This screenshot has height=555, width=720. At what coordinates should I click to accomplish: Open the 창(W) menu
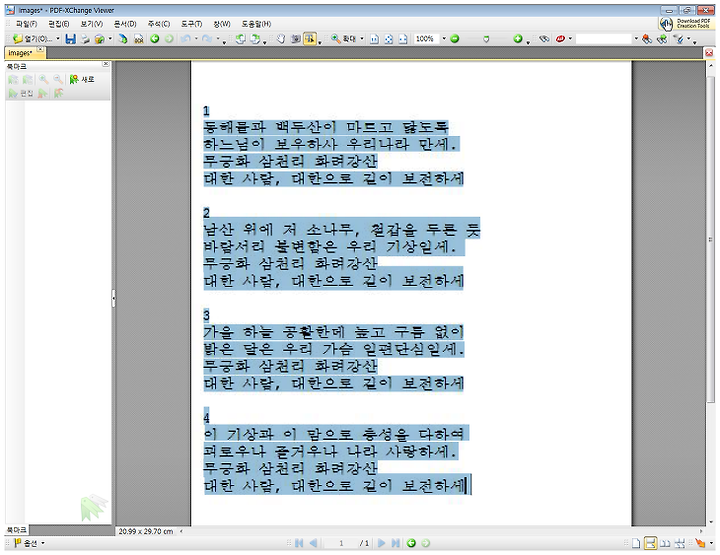pyautogui.click(x=222, y=24)
